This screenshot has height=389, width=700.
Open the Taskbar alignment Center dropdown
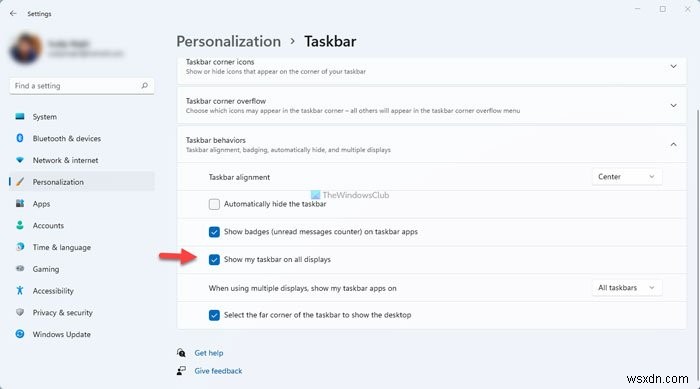pyautogui.click(x=627, y=177)
